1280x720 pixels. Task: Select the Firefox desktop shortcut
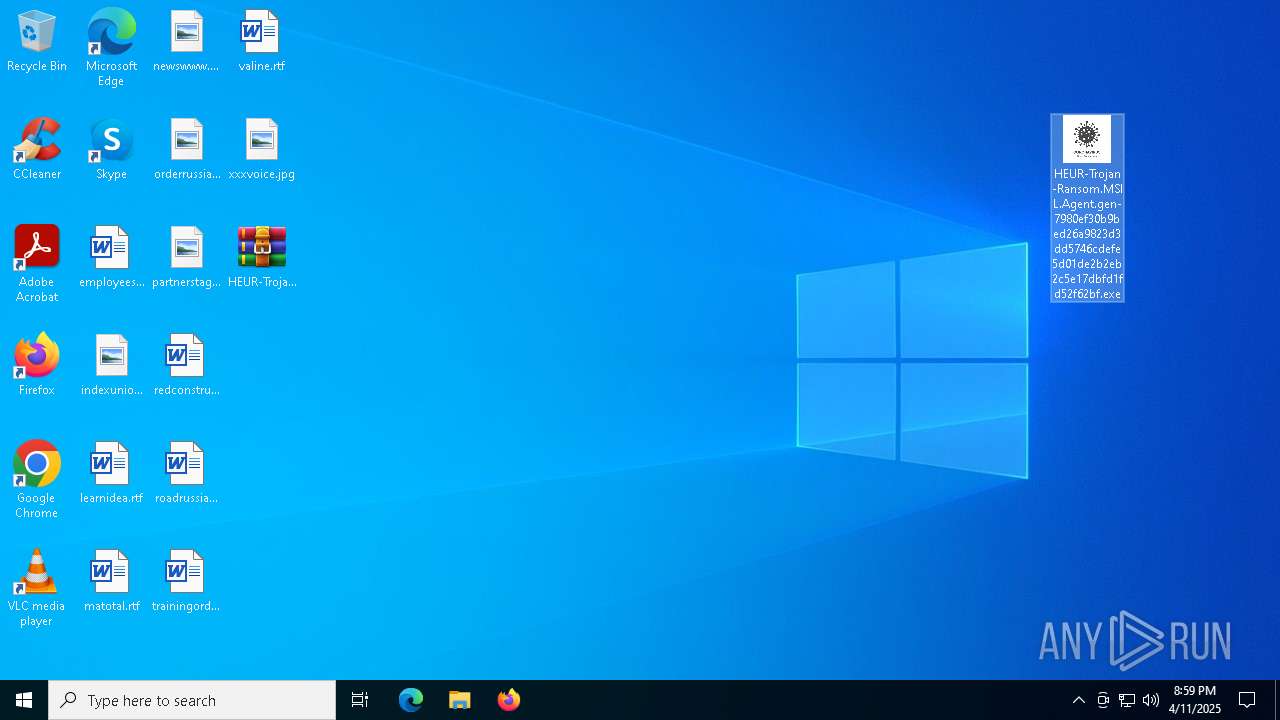pyautogui.click(x=37, y=366)
